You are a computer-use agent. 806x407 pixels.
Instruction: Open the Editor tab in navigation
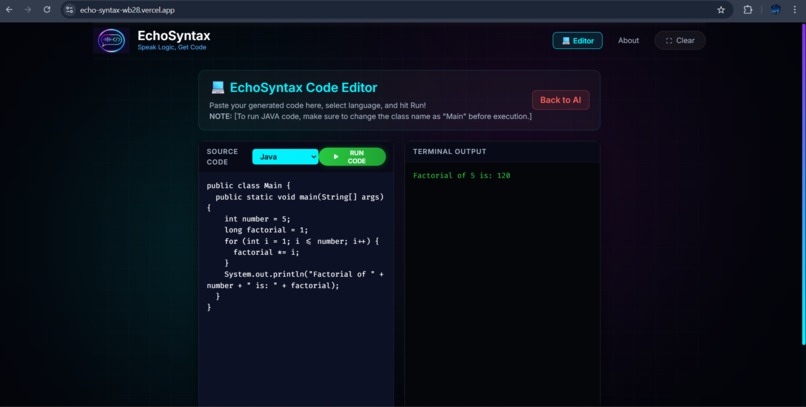(x=577, y=41)
